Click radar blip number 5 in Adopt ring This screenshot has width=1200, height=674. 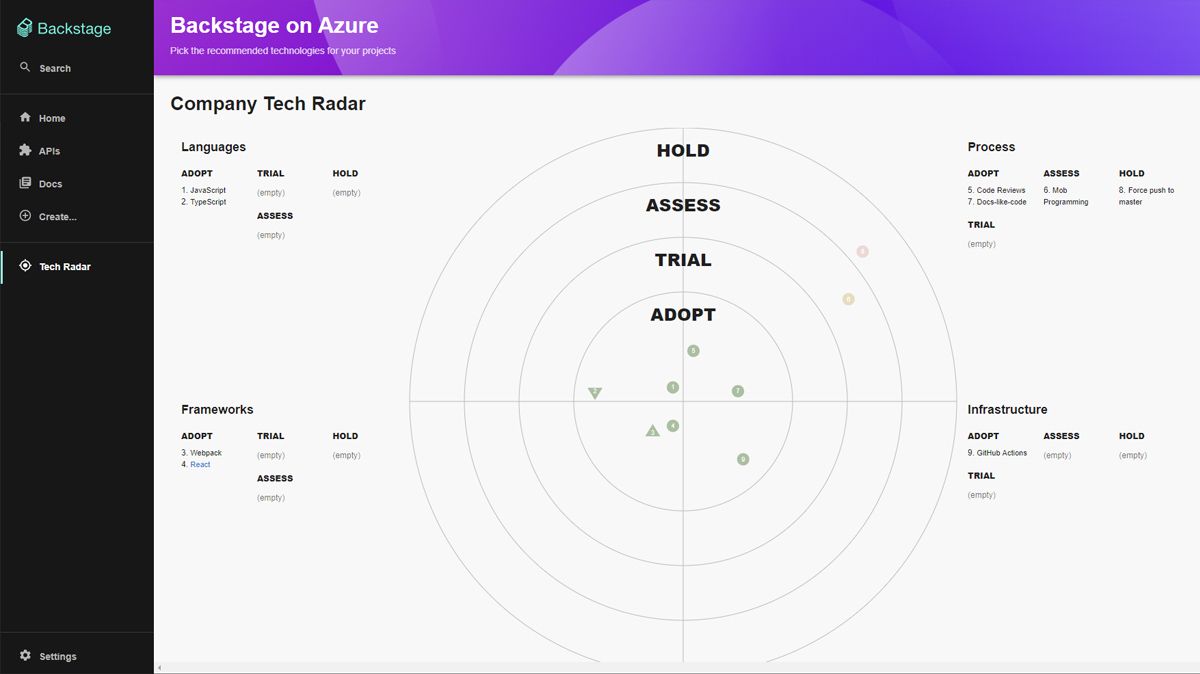pos(693,351)
